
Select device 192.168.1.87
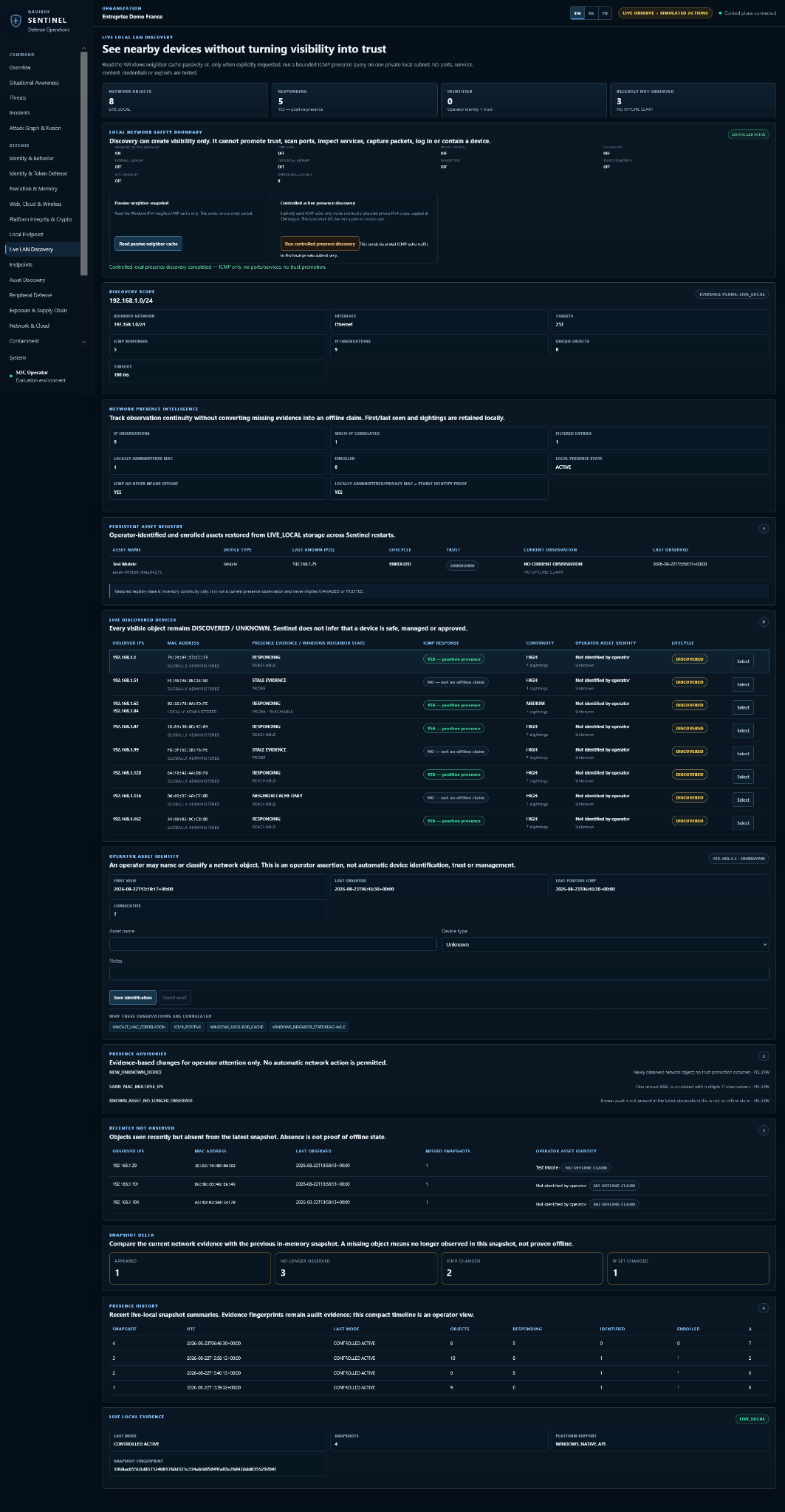[x=743, y=731]
